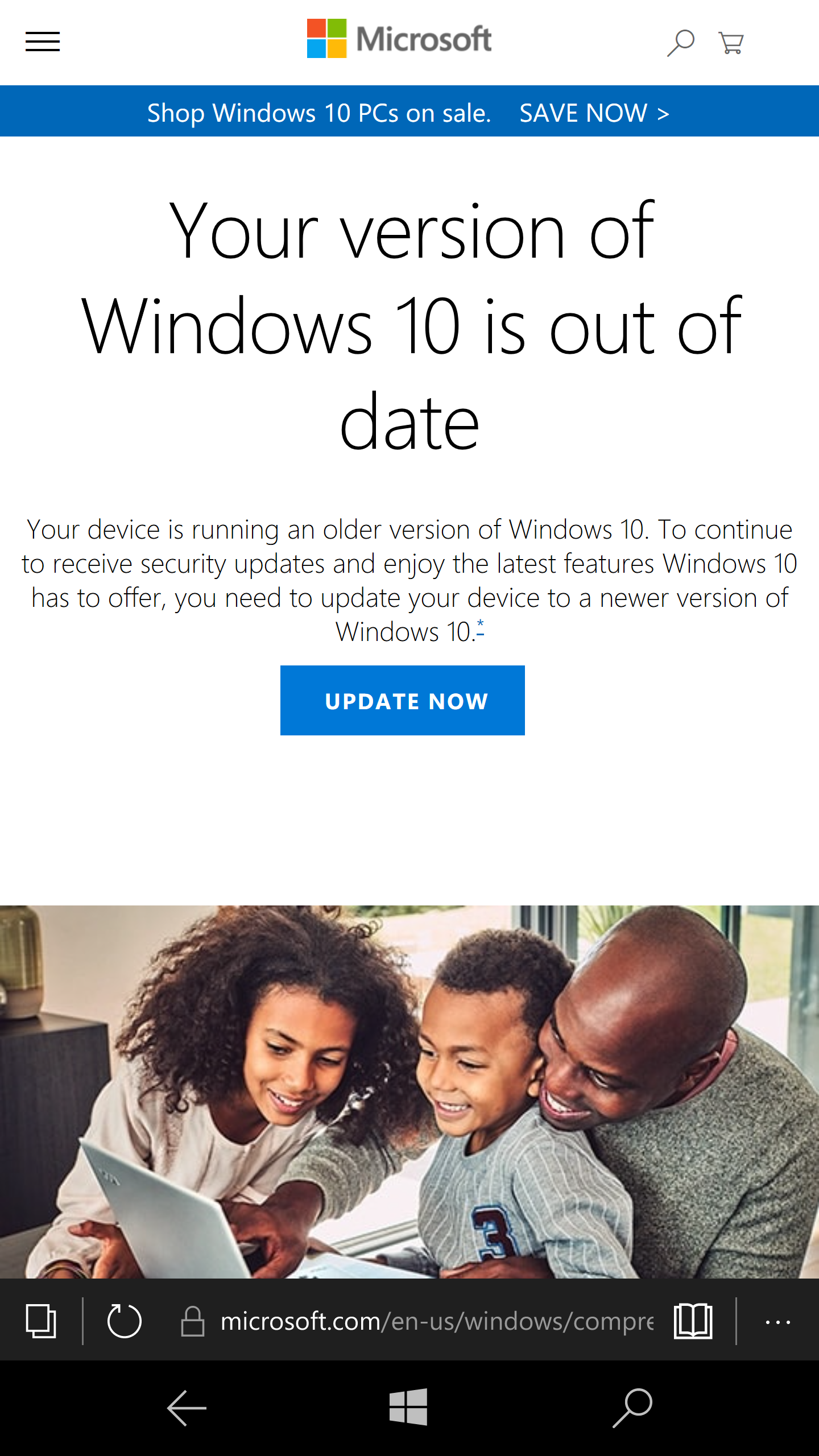This screenshot has width=819, height=1456.
Task: Open browser tabs view icon
Action: click(41, 1321)
